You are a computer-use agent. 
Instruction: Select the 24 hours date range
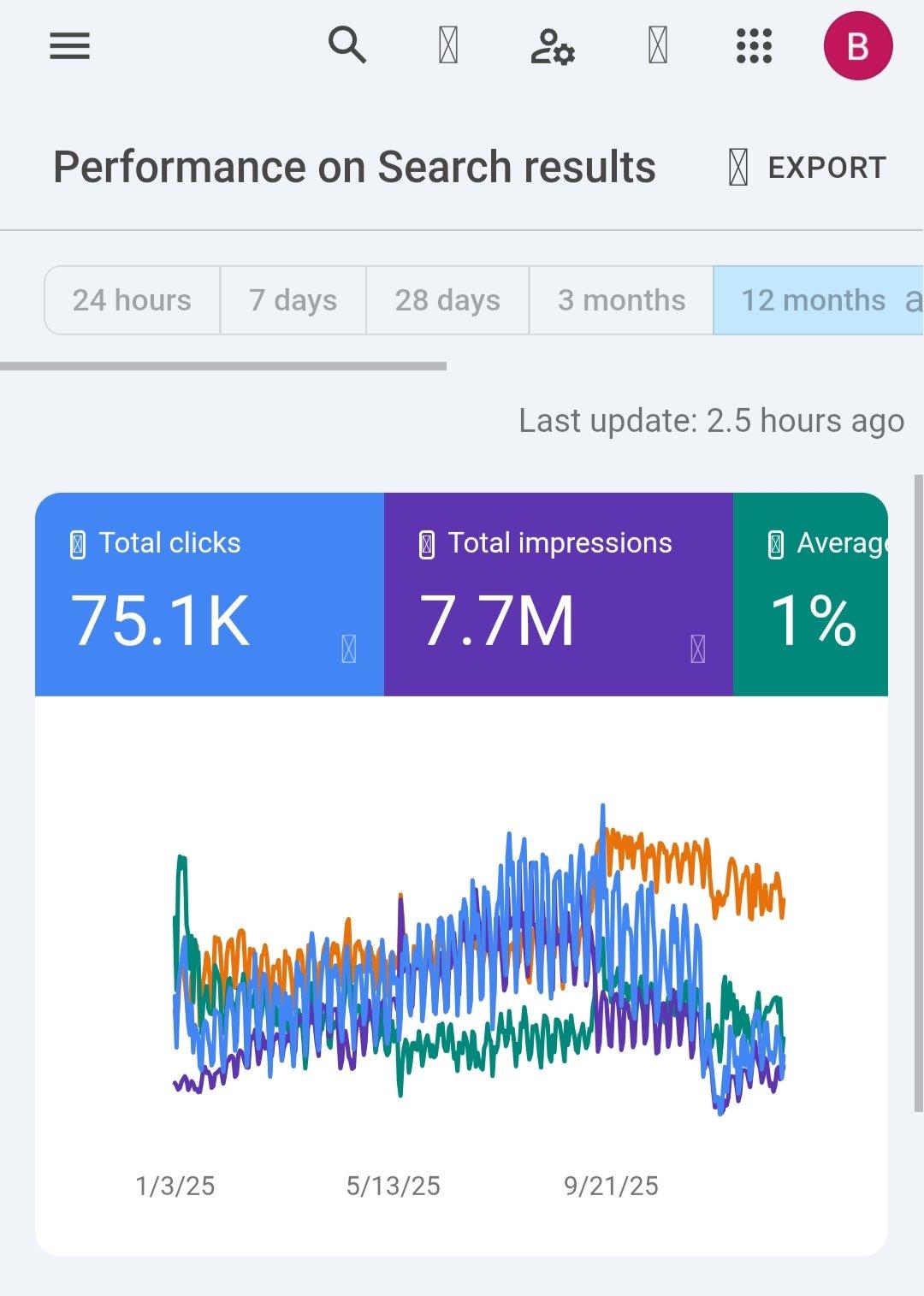(x=132, y=300)
